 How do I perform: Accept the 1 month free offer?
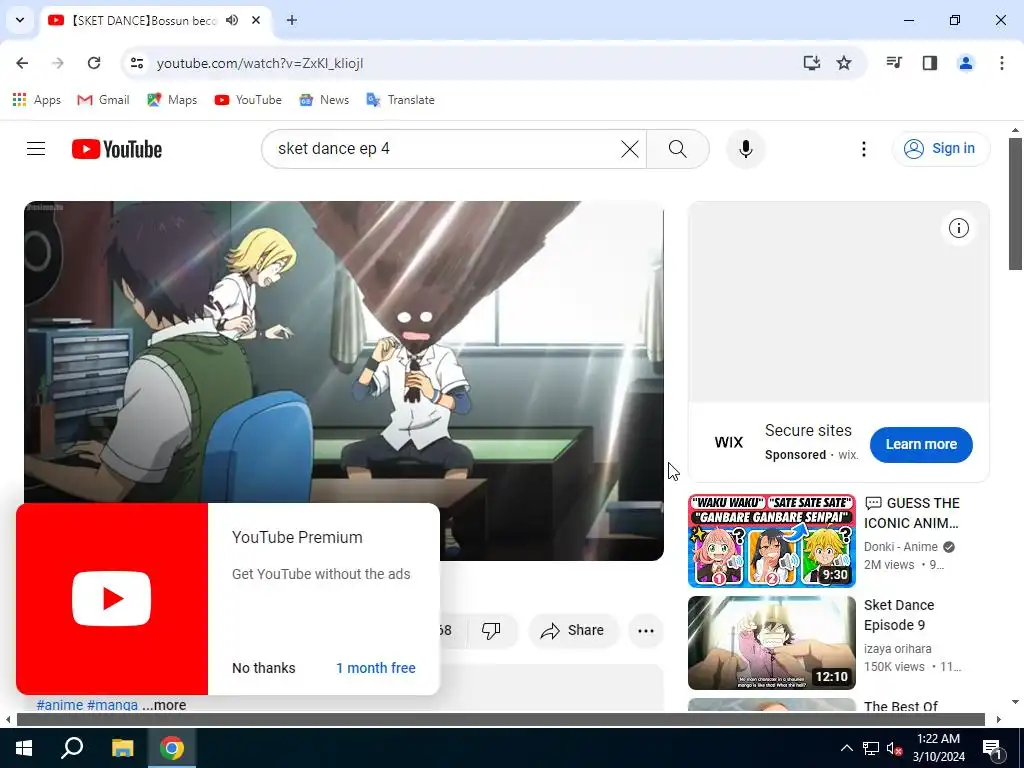tap(376, 668)
